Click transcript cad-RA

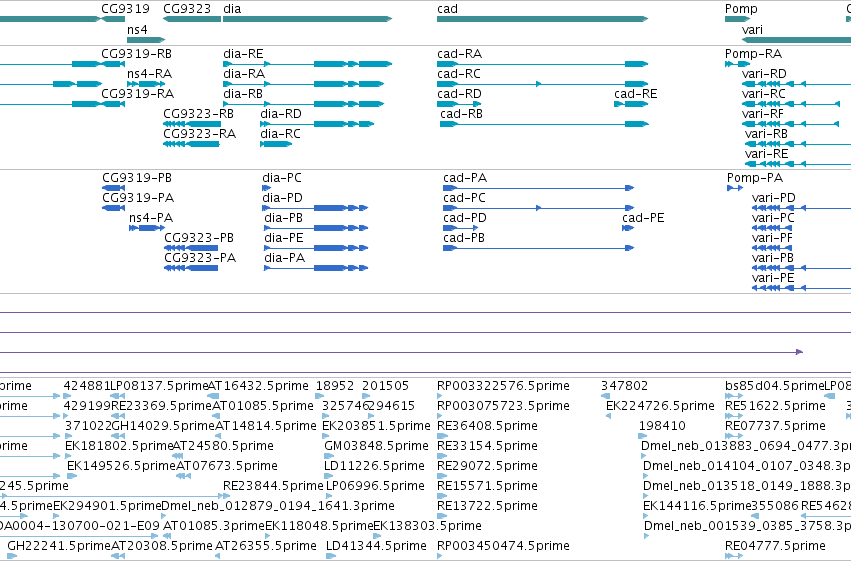click(459, 54)
